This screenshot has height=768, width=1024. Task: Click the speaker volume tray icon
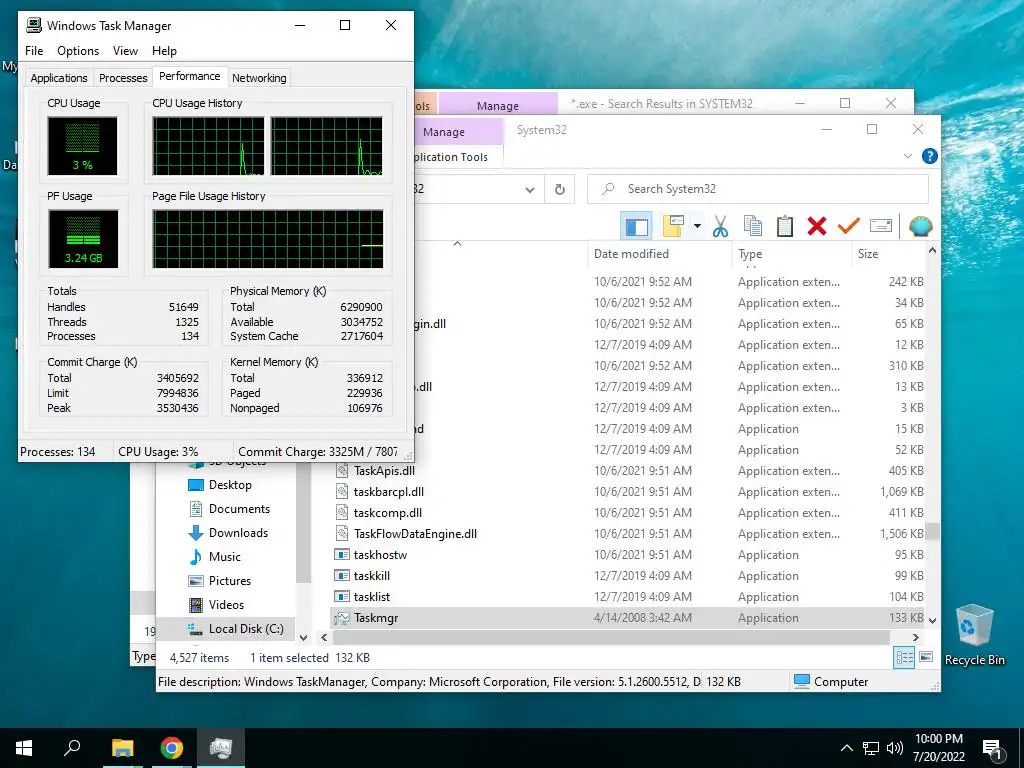[895, 748]
